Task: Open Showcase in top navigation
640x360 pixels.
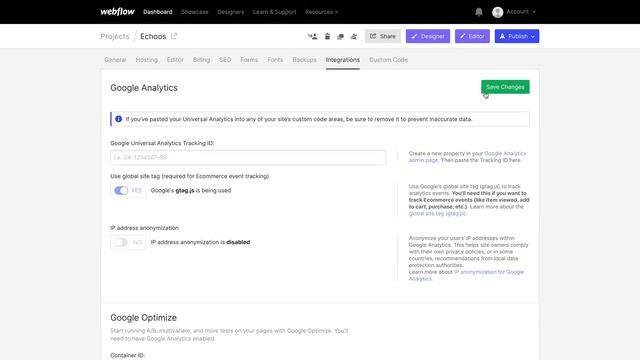Action: click(195, 12)
